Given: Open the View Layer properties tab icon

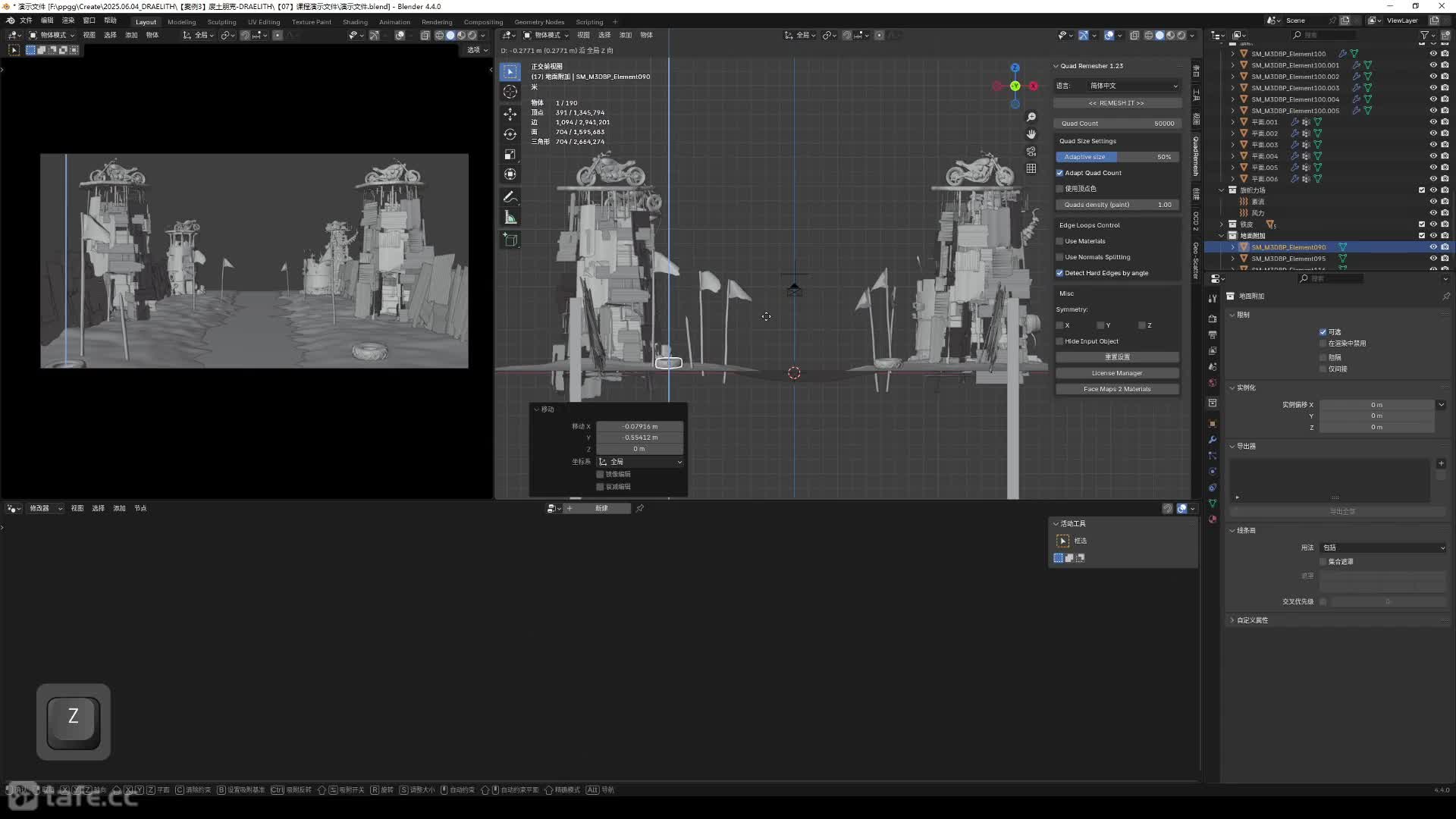Looking at the screenshot, I should pyautogui.click(x=1213, y=351).
